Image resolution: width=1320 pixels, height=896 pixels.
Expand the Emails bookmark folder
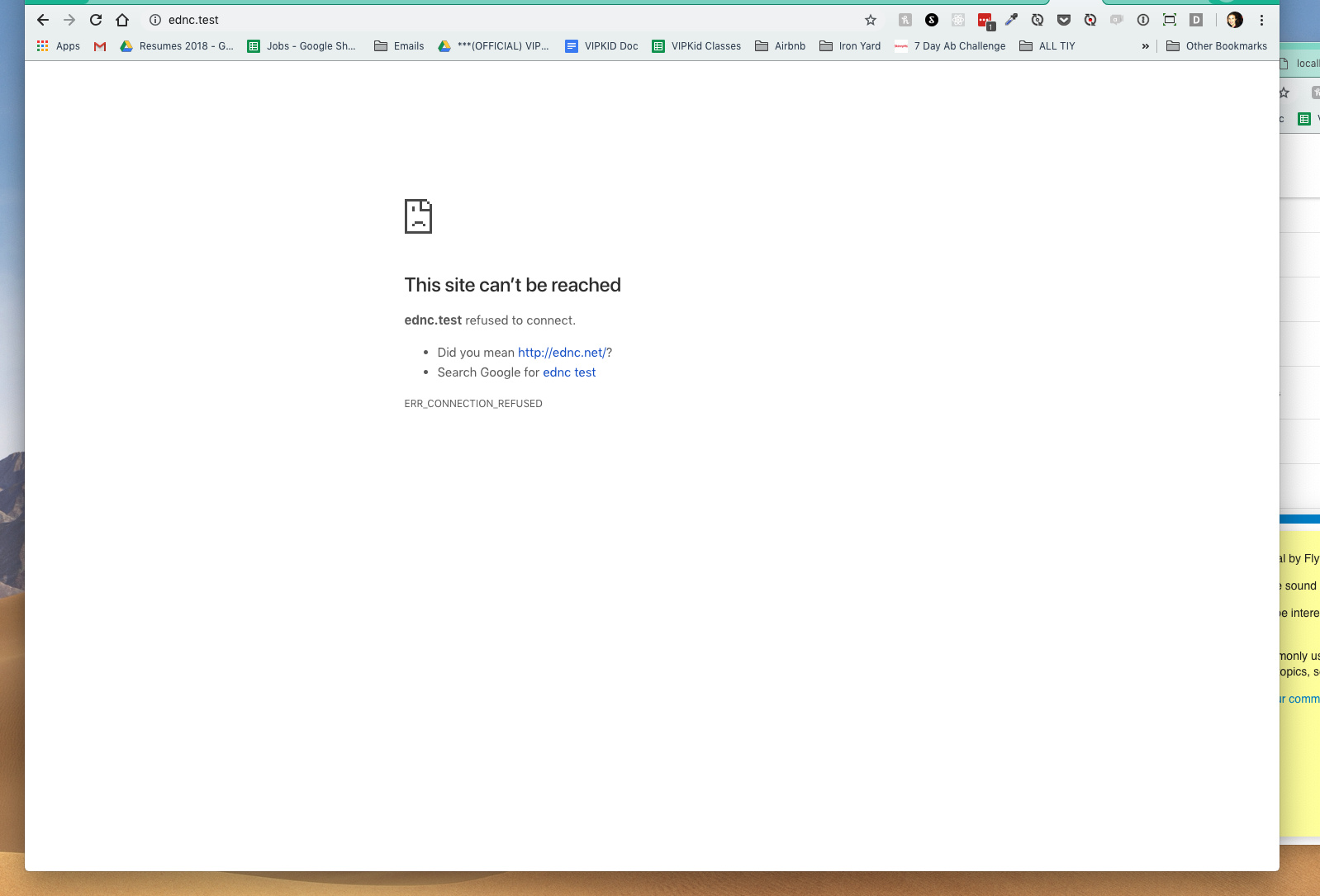[399, 46]
